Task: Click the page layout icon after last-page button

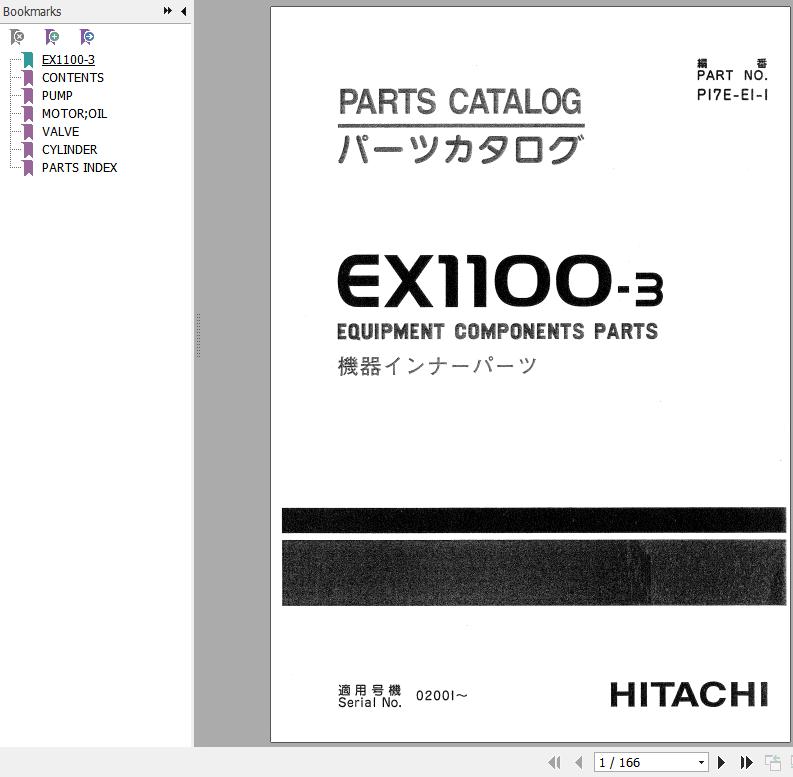Action: [x=773, y=762]
